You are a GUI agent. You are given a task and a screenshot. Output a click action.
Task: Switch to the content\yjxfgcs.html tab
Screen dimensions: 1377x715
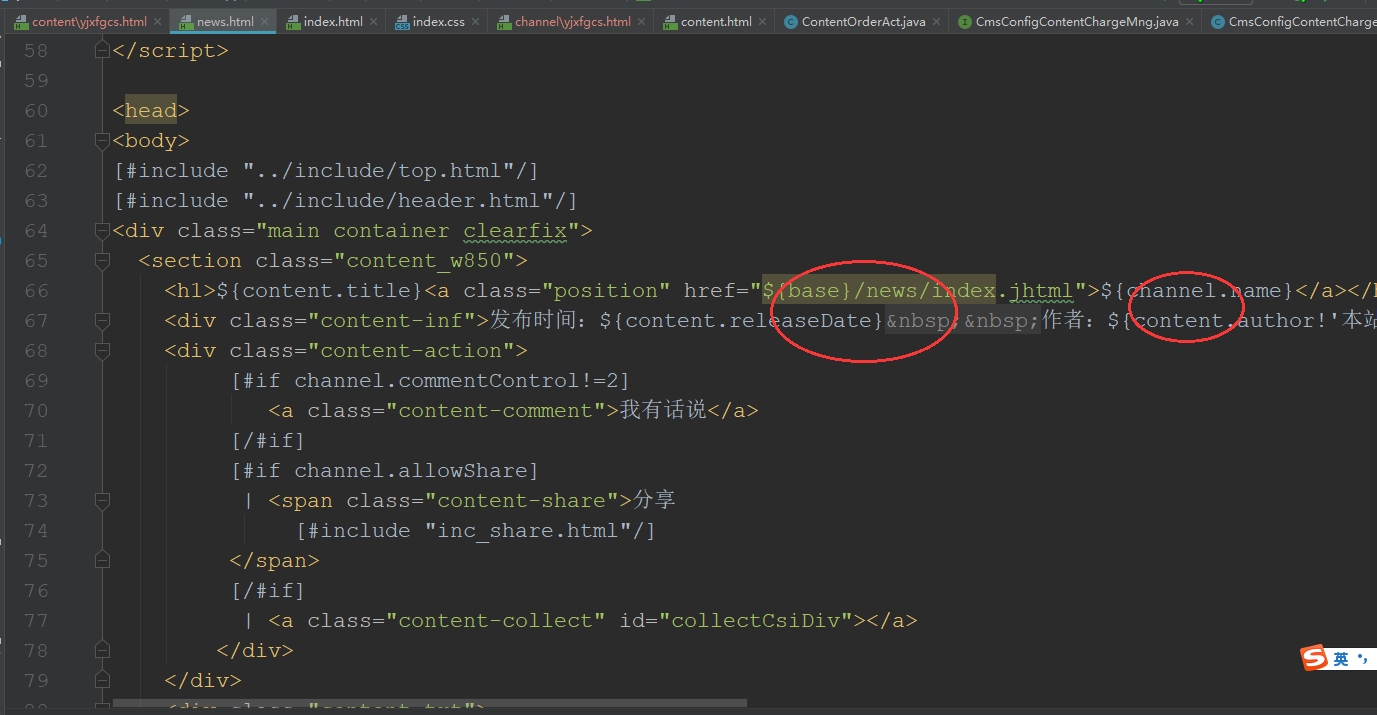88,22
